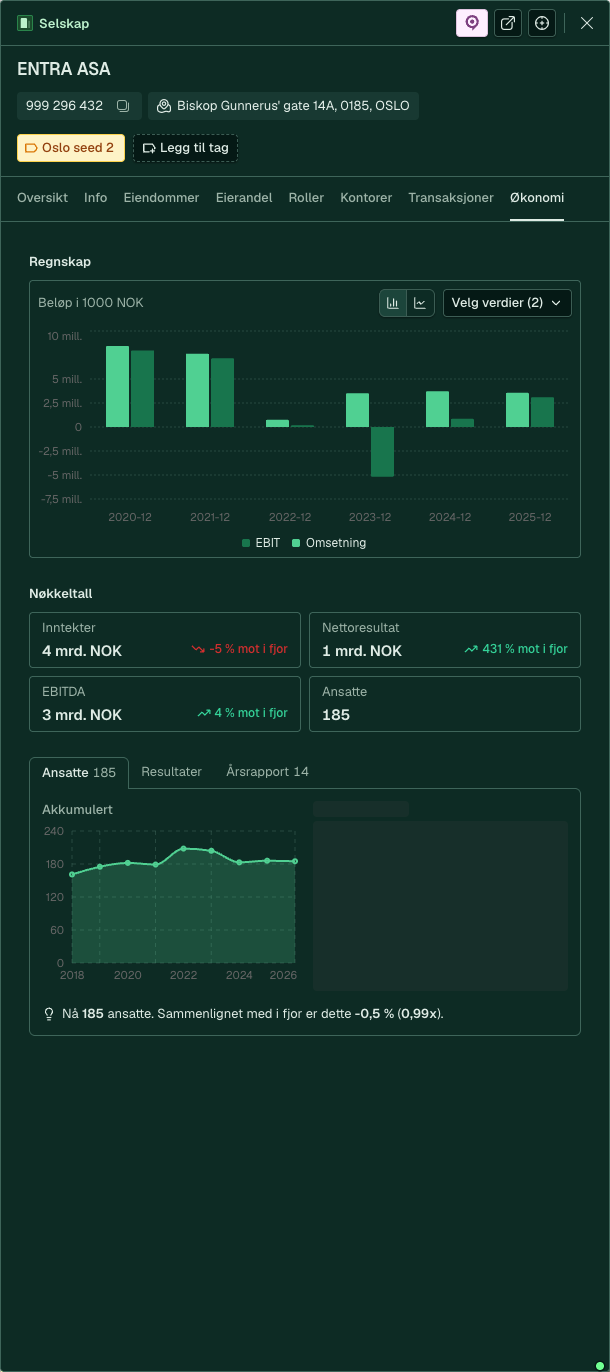
Task: Switch chart to line chart view
Action: pyautogui.click(x=421, y=302)
